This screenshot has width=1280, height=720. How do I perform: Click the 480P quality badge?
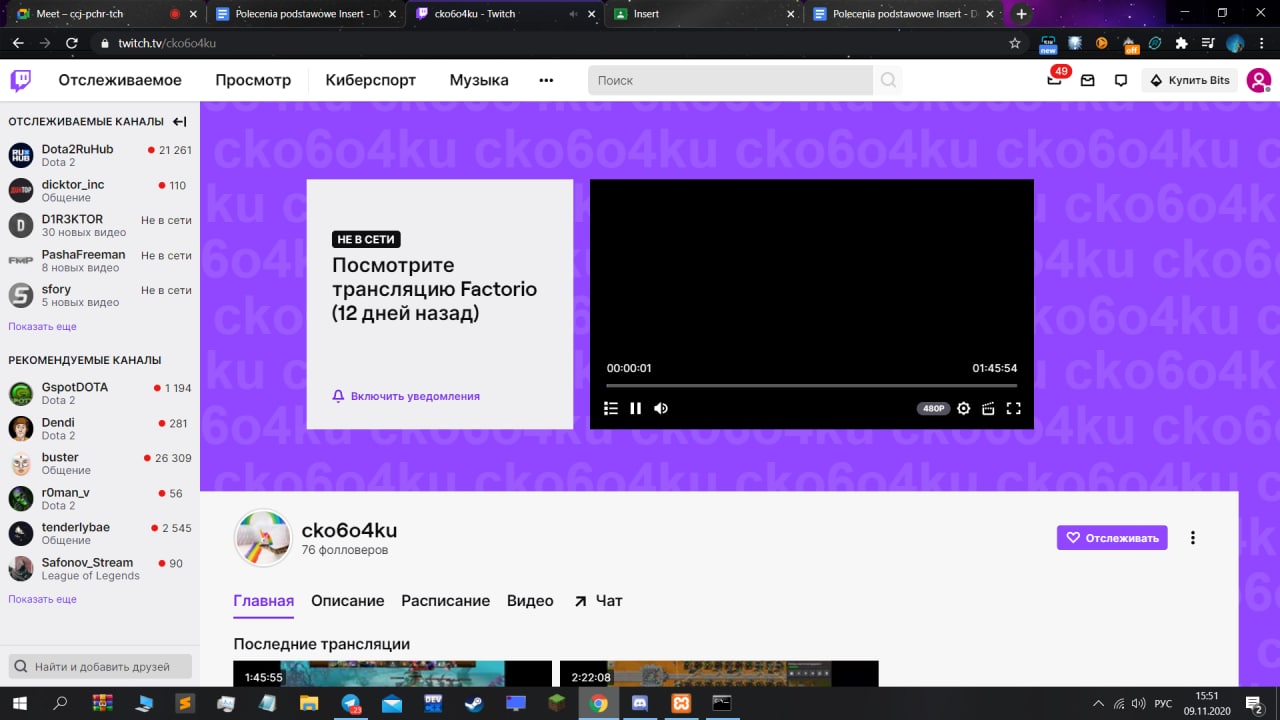[x=933, y=408]
